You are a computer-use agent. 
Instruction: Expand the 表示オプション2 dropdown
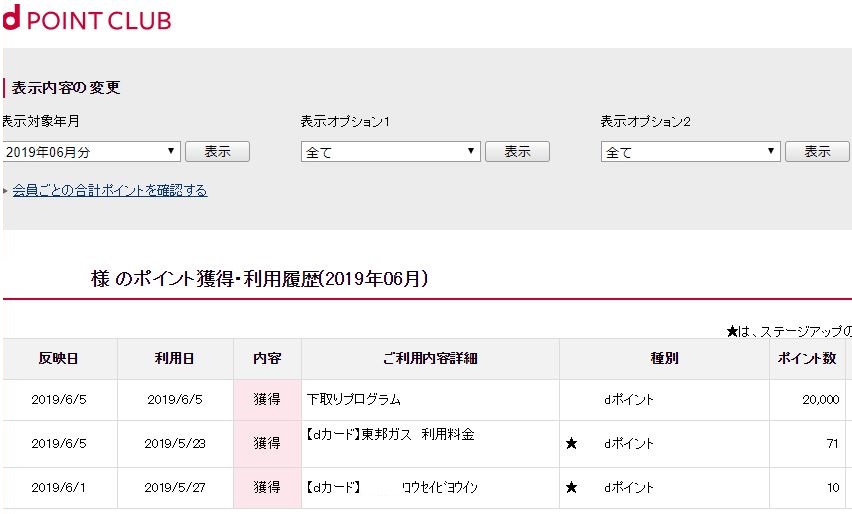[691, 152]
